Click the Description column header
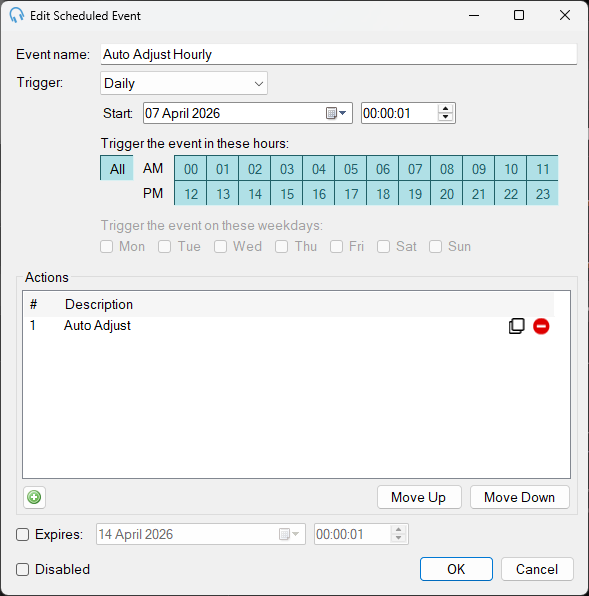 (99, 304)
